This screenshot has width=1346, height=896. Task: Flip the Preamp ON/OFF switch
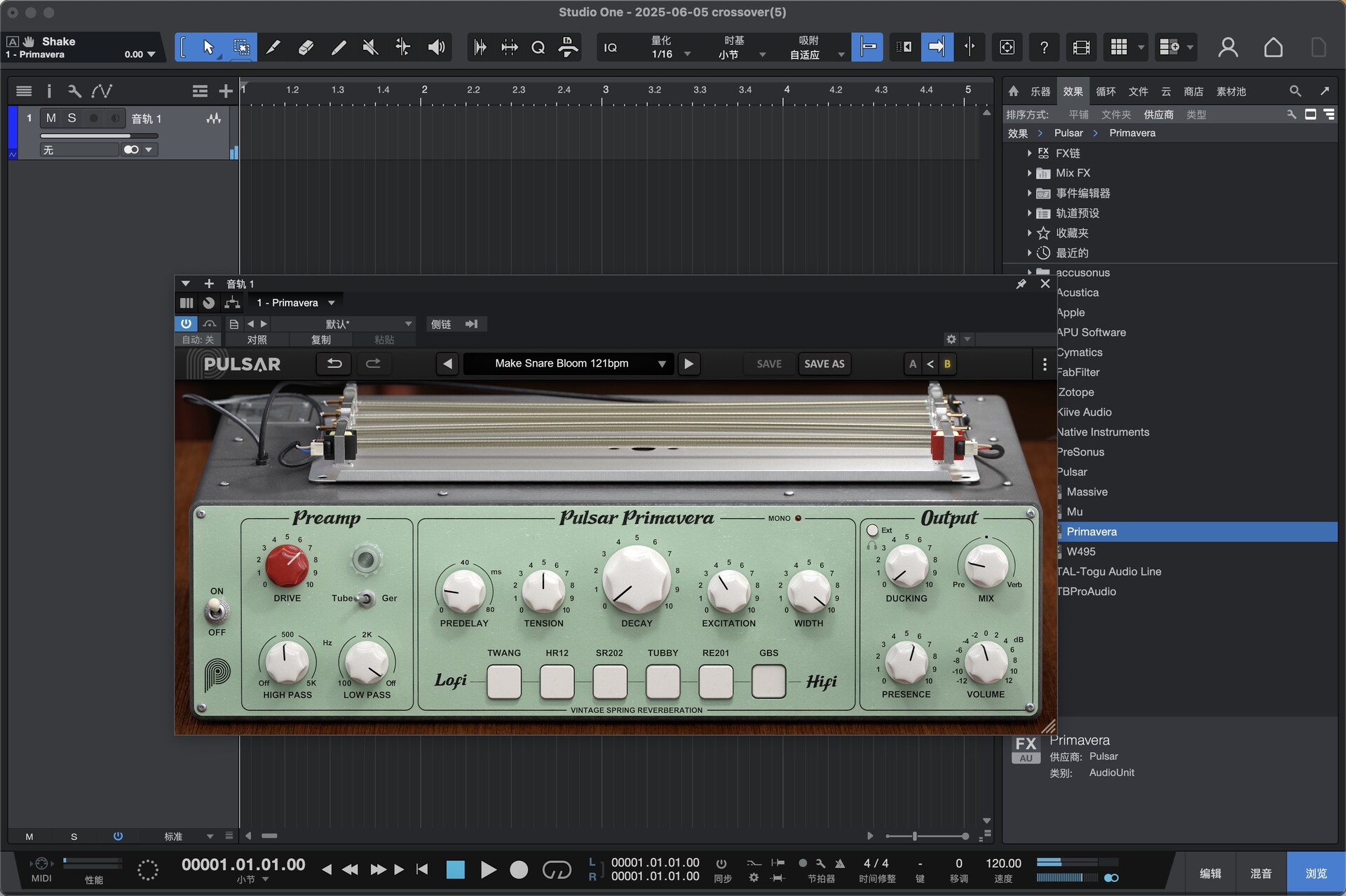(217, 611)
